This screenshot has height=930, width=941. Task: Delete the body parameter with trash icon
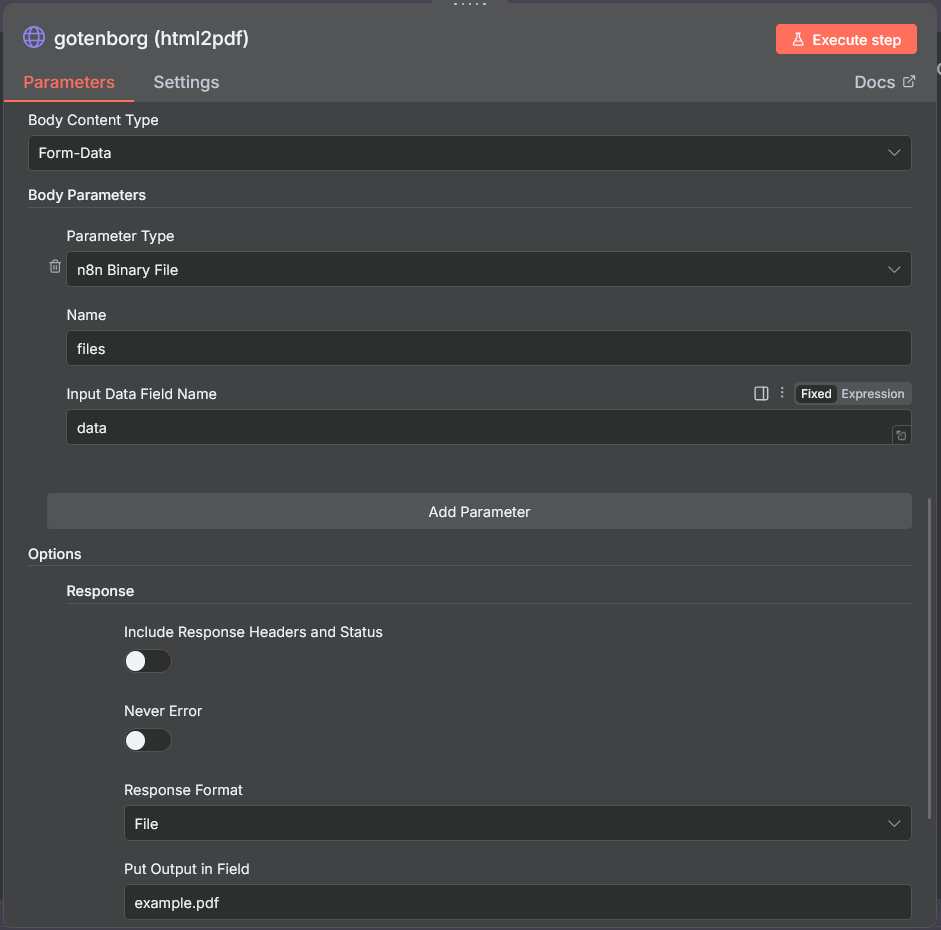[55, 267]
